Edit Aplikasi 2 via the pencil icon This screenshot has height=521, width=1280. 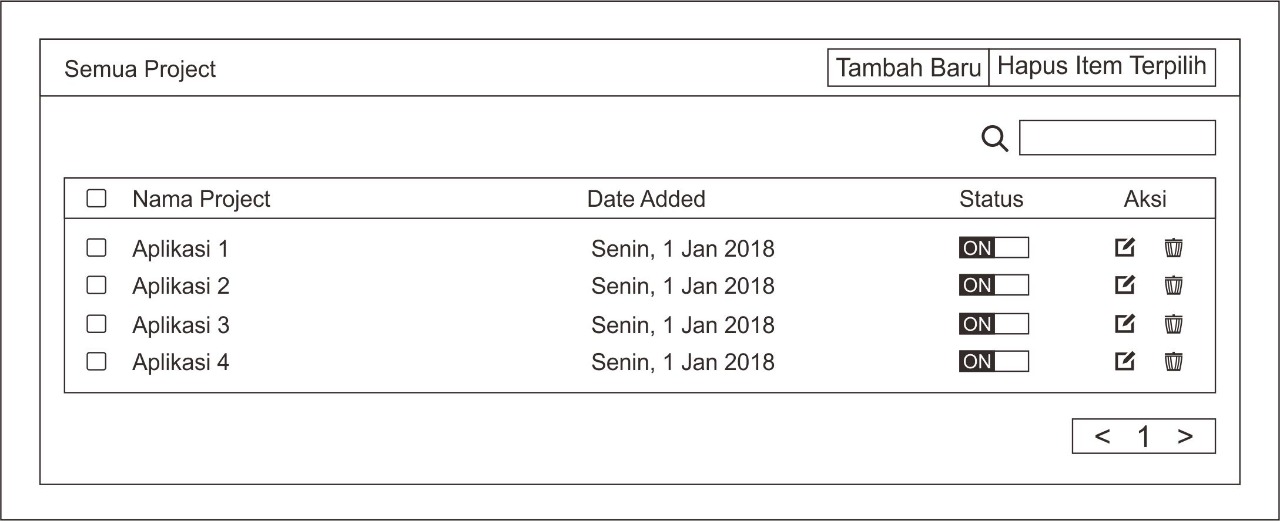tap(1125, 286)
